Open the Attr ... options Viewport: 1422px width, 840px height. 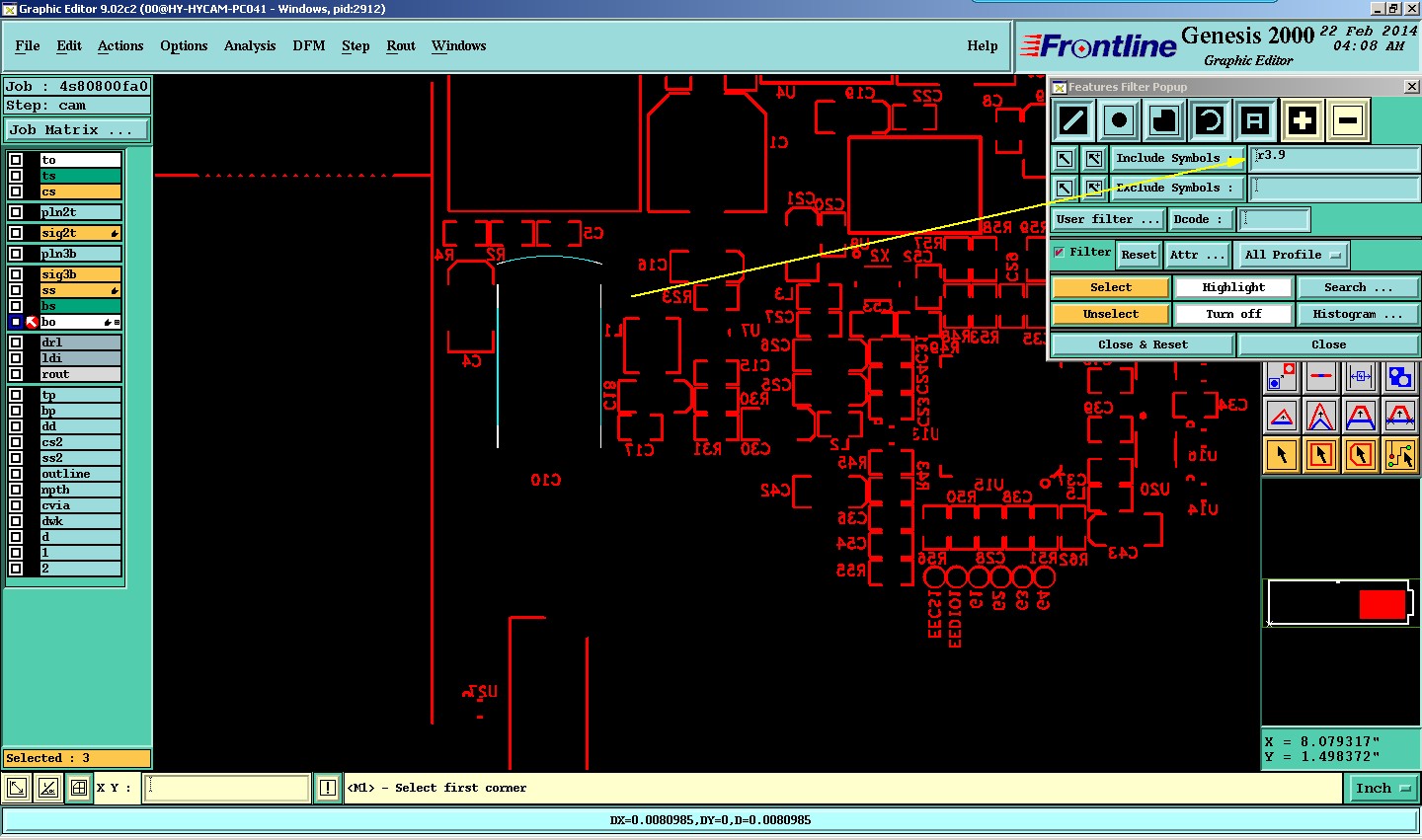(1197, 255)
